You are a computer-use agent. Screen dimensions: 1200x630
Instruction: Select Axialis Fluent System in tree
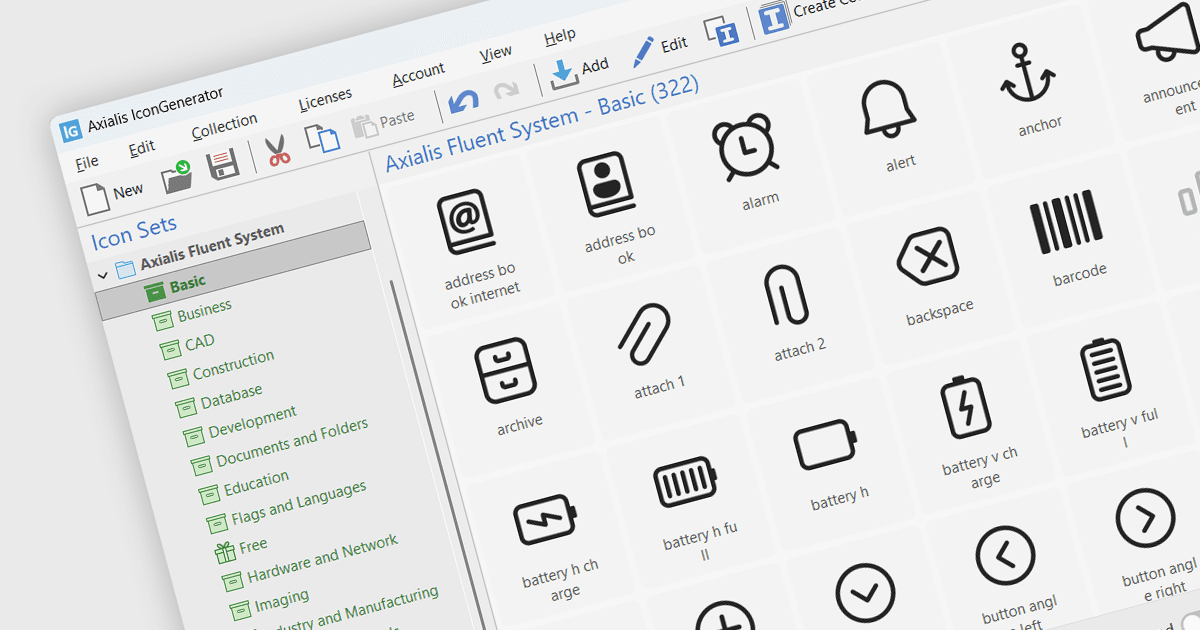point(212,246)
